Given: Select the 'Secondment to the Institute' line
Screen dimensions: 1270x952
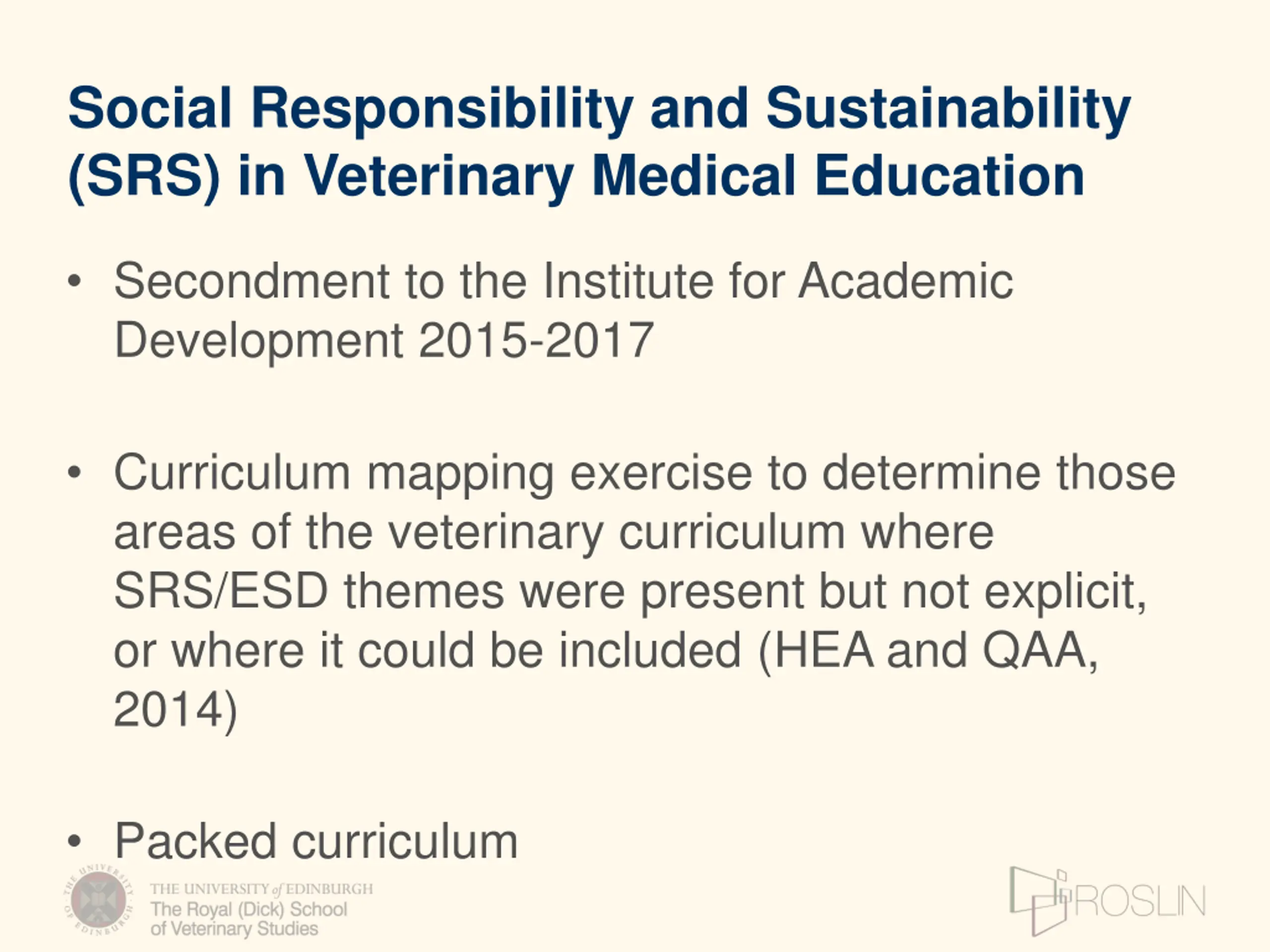Looking at the screenshot, I should pos(564,281).
